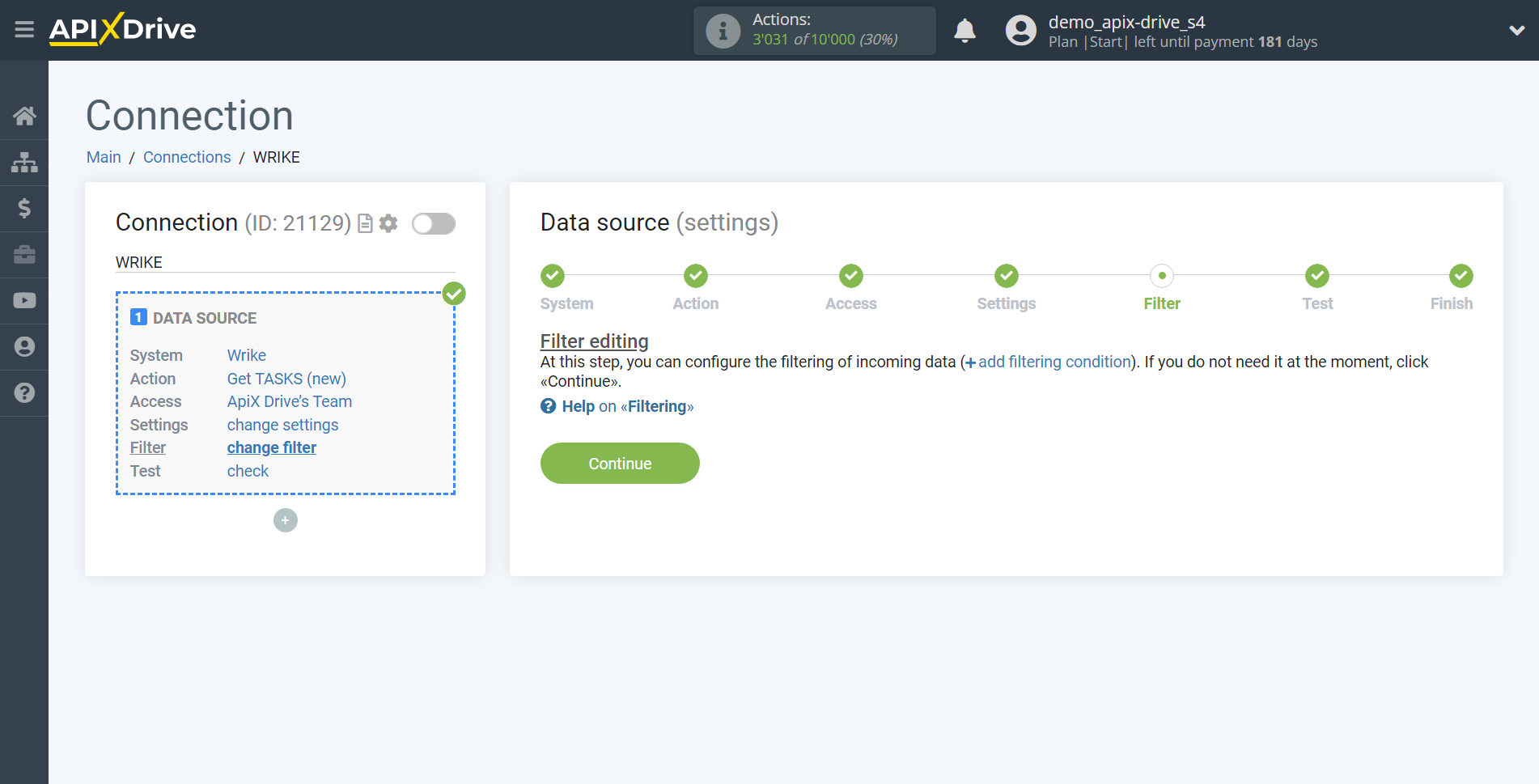The width and height of the screenshot is (1539, 784).
Task: Add a new block with plus icon
Action: [x=286, y=520]
